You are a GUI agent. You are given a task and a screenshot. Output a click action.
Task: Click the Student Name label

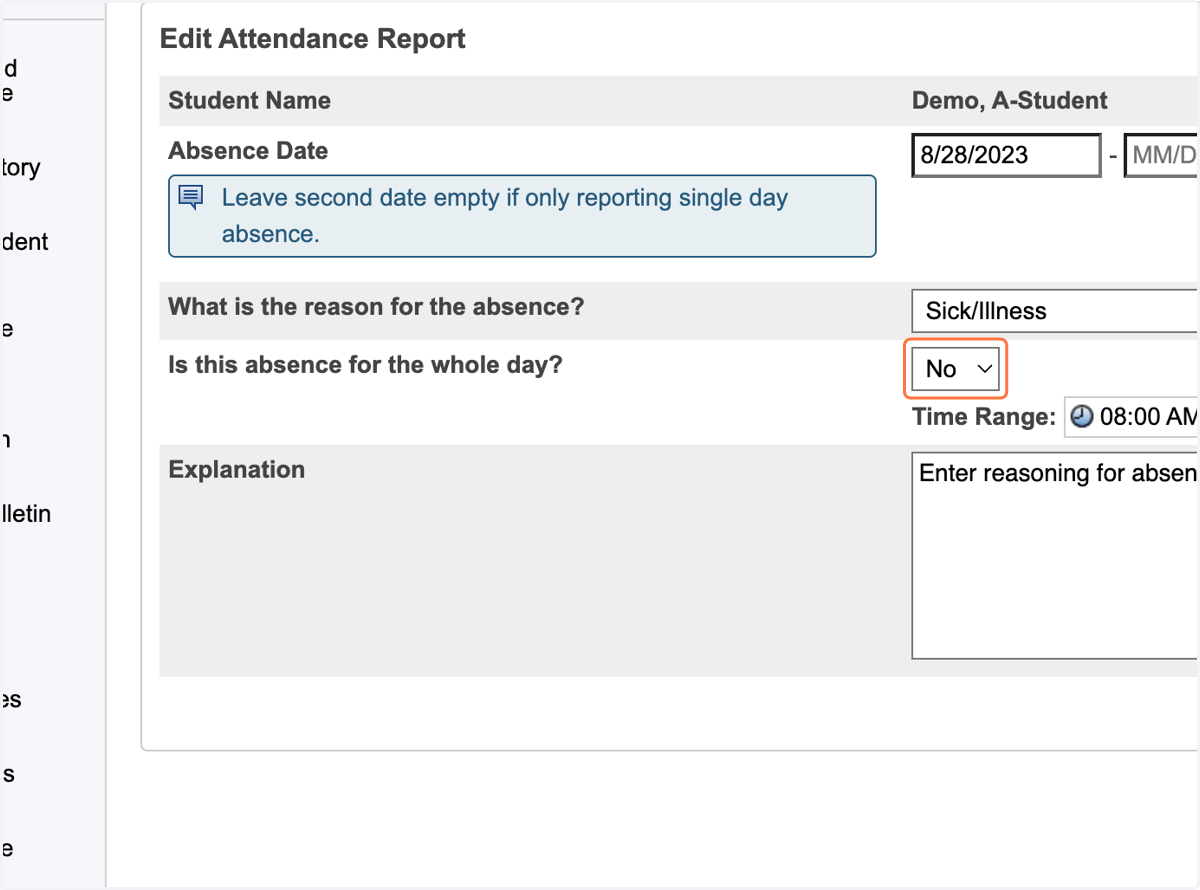tap(250, 101)
